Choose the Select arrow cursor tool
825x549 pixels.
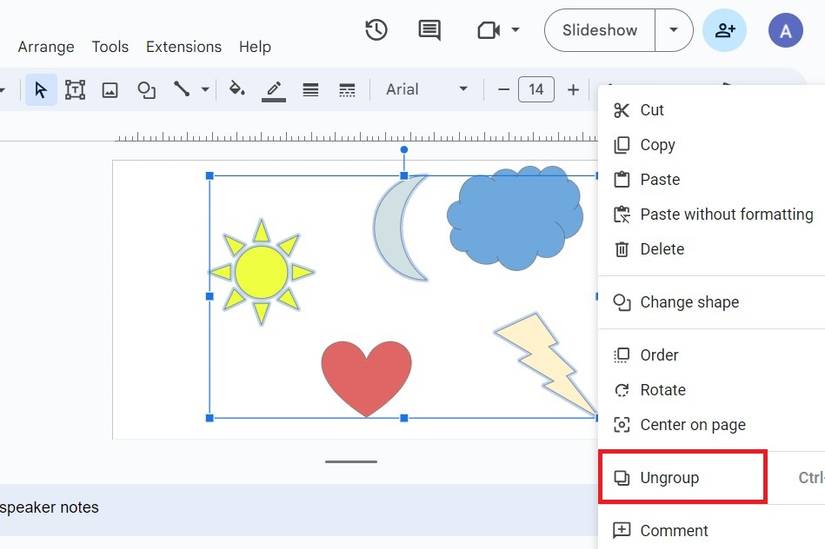coord(41,90)
